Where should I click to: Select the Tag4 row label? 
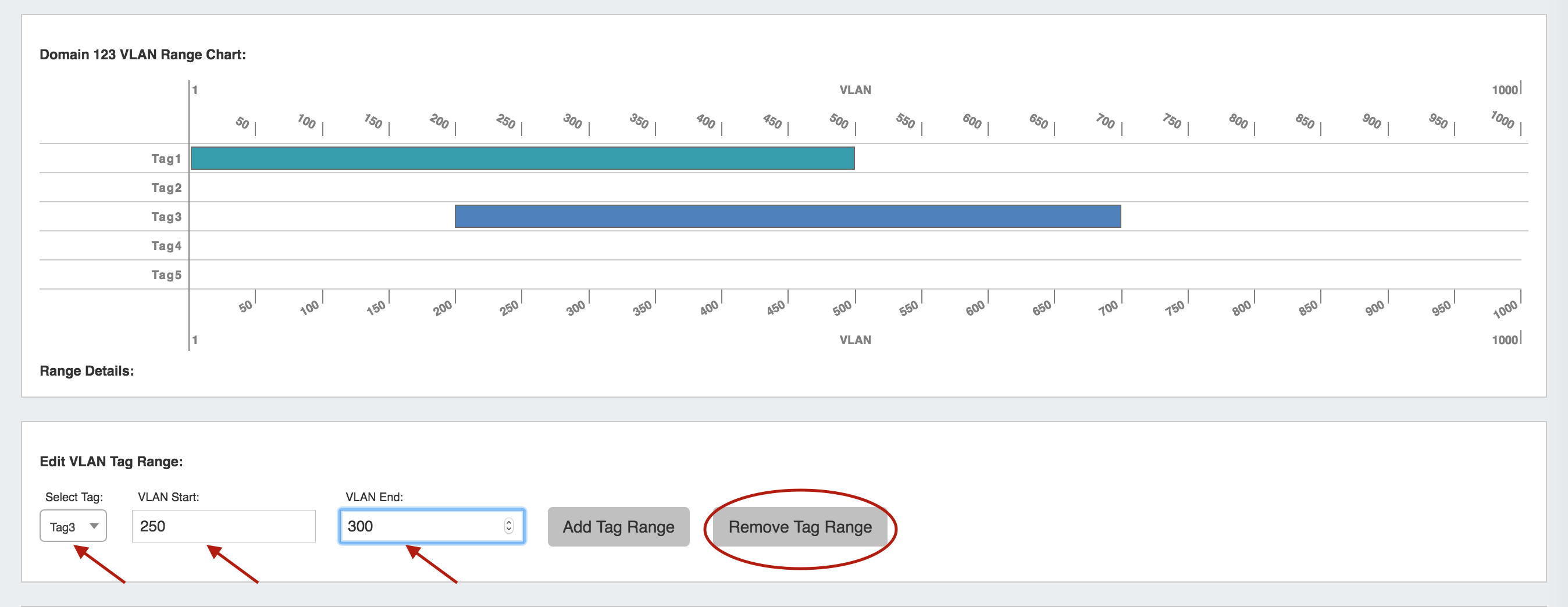(166, 247)
